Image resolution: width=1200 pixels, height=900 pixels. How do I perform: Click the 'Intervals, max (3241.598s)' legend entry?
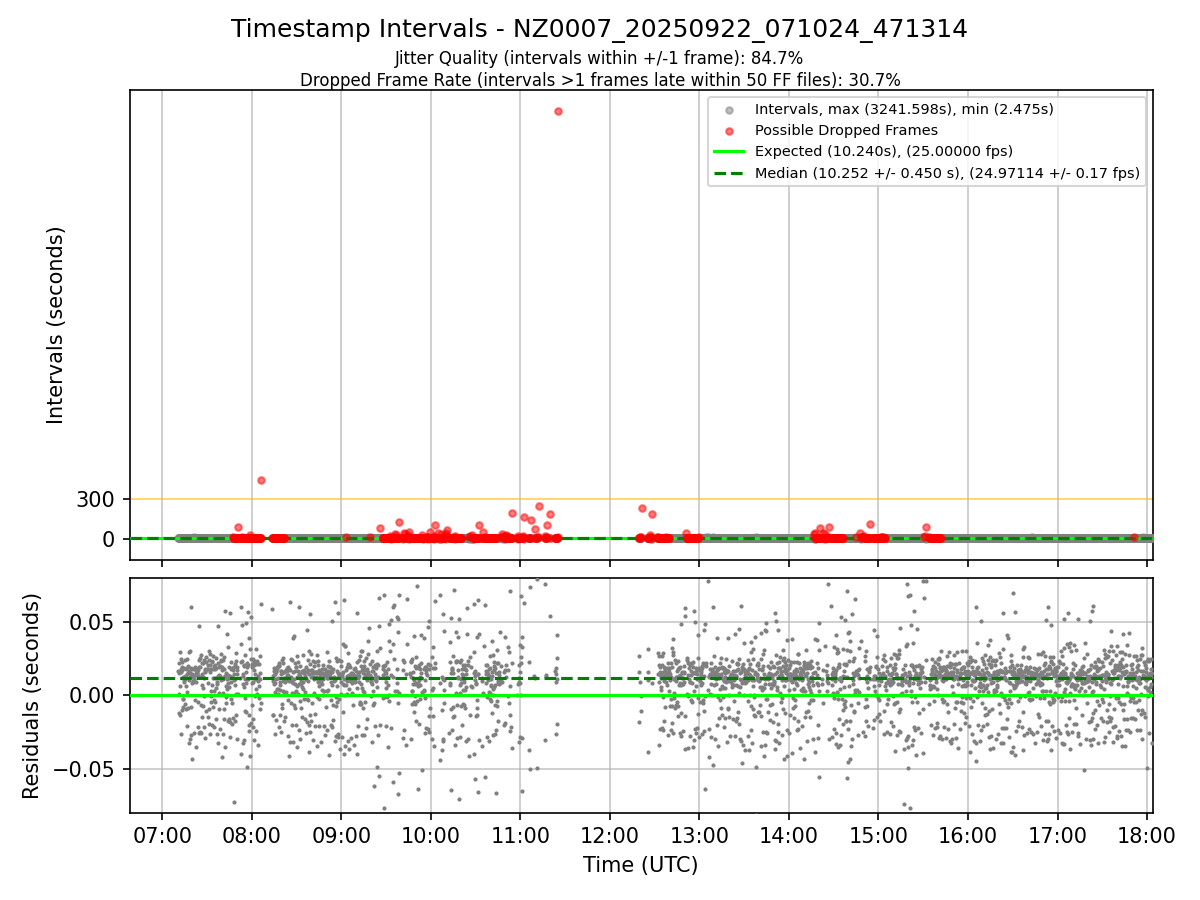point(904,109)
